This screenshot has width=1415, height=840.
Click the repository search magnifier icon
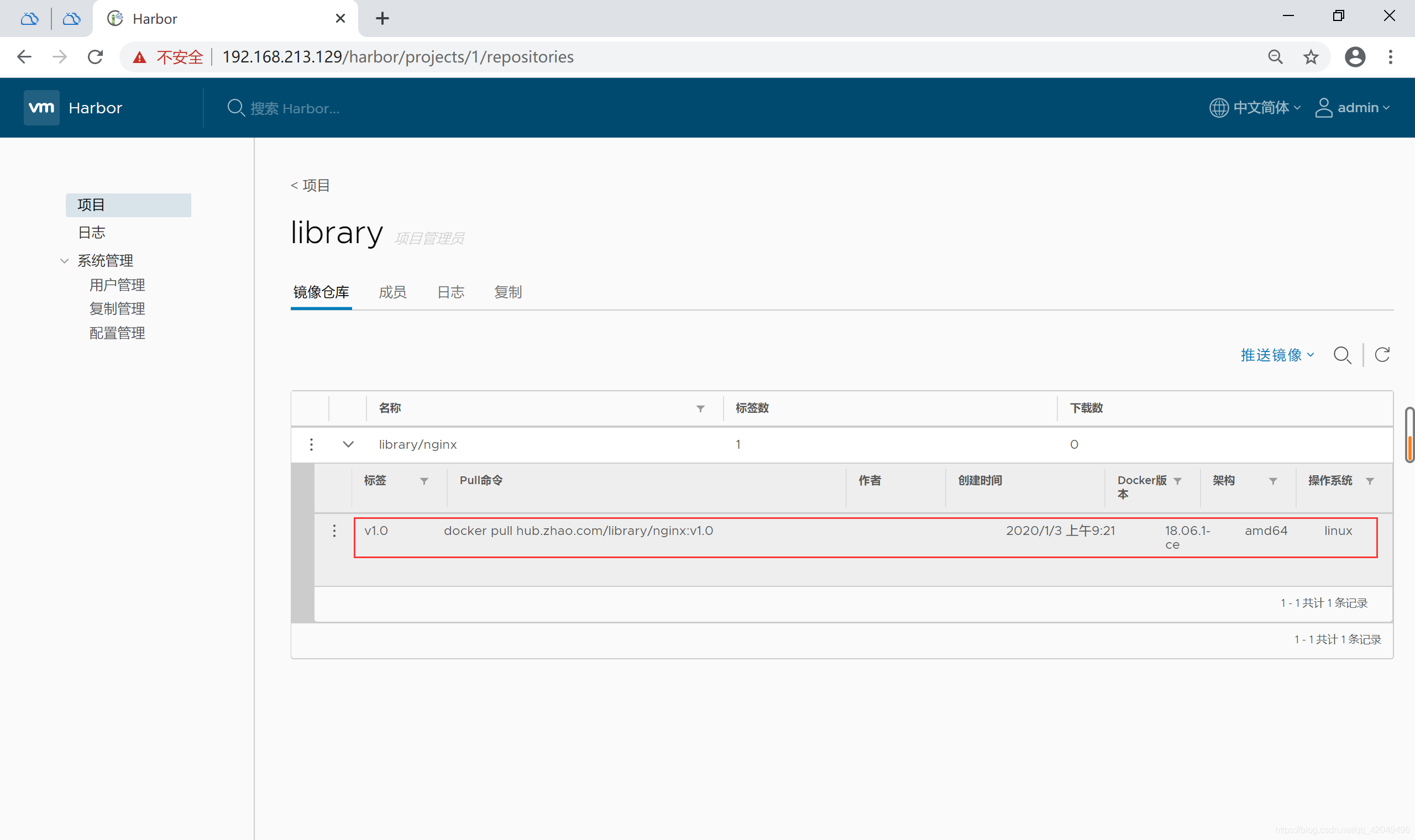point(1342,355)
